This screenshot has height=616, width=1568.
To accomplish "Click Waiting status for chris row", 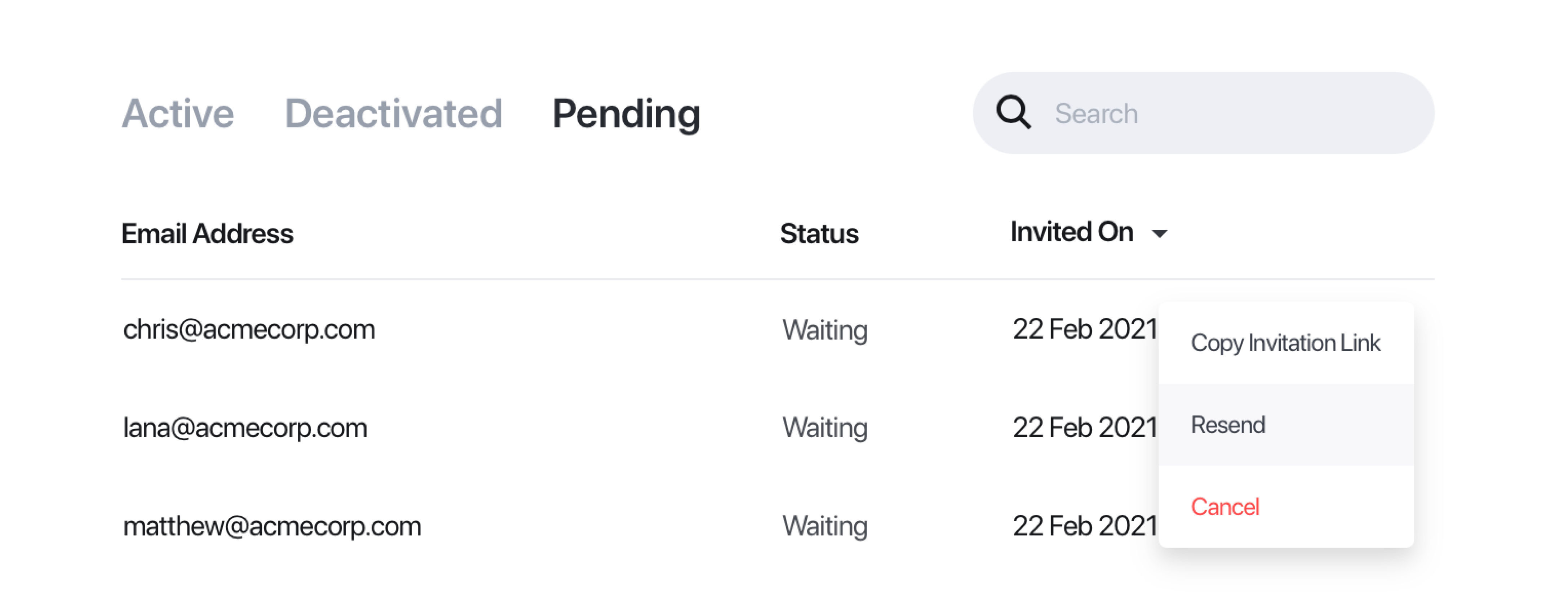I will click(x=825, y=331).
